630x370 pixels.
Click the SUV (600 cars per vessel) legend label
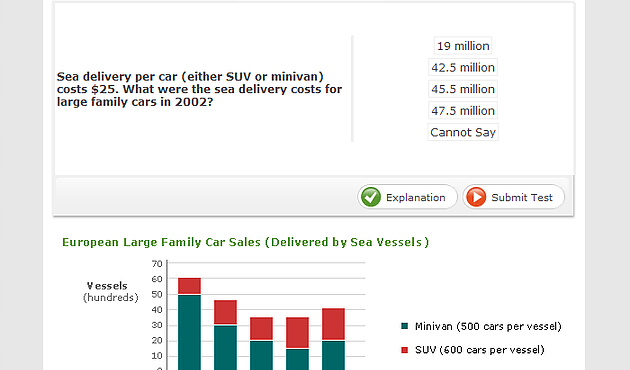[480, 350]
